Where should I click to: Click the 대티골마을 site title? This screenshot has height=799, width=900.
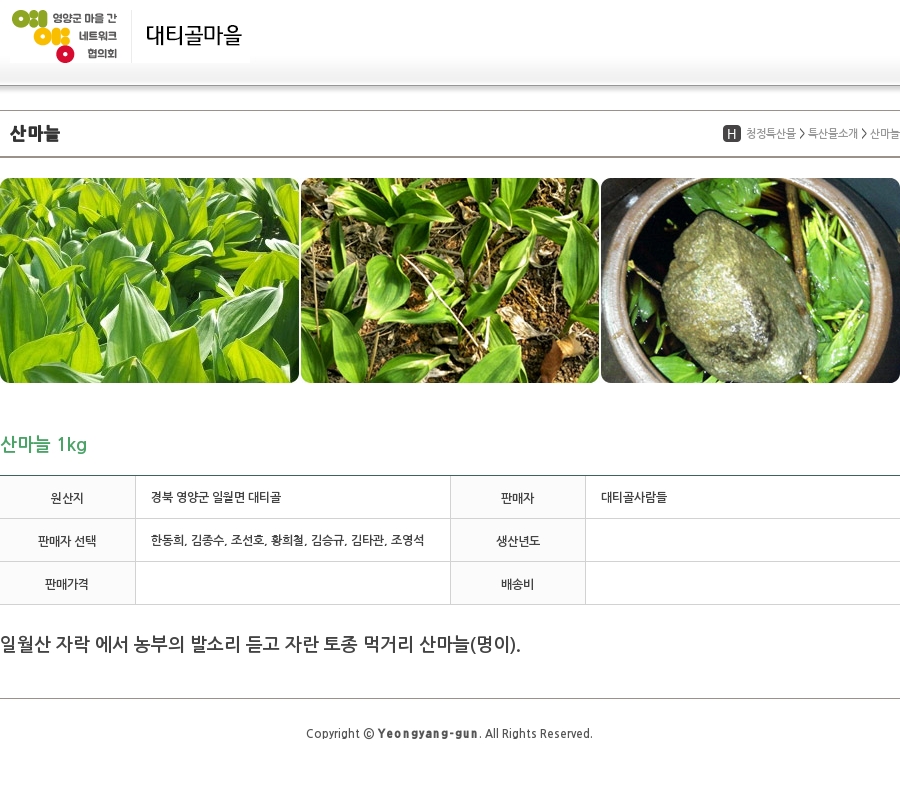point(194,36)
